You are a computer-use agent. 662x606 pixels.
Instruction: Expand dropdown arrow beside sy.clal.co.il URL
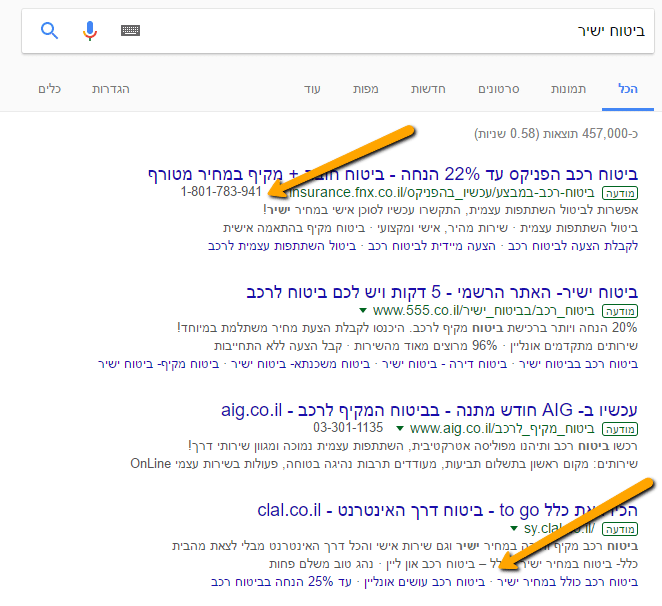[514, 528]
